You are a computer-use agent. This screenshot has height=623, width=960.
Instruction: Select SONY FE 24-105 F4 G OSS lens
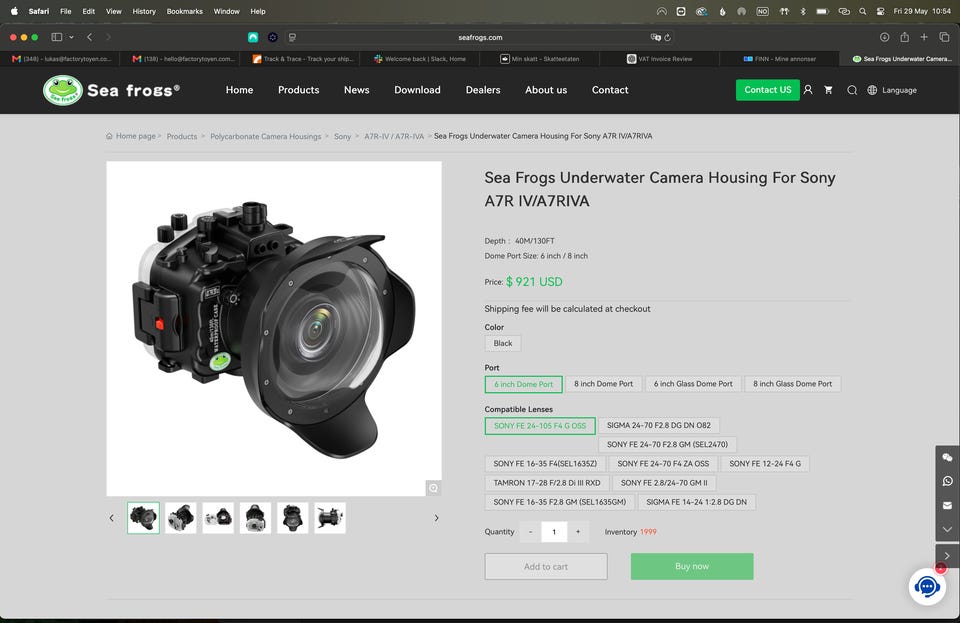540,426
